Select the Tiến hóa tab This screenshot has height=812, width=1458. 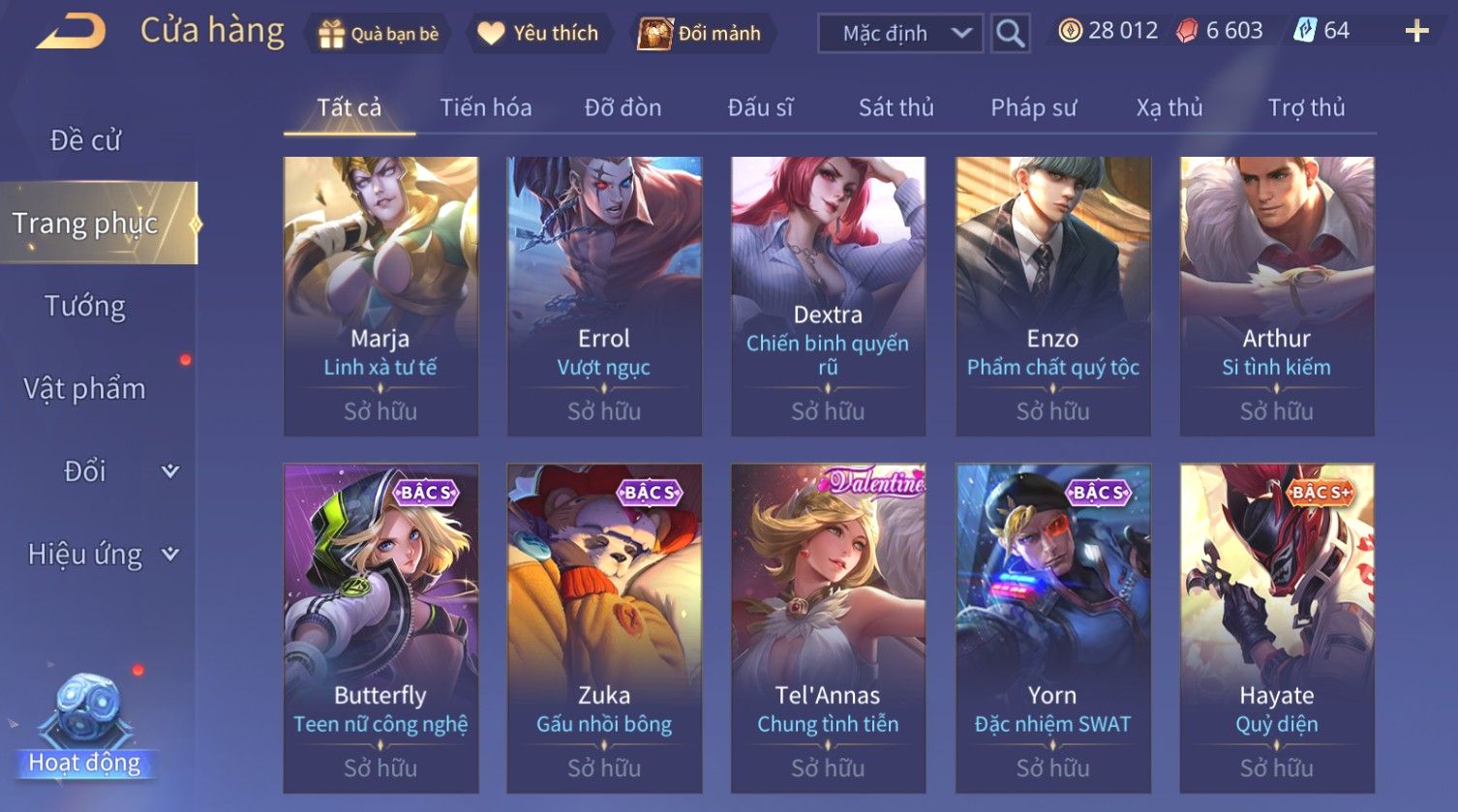486,107
